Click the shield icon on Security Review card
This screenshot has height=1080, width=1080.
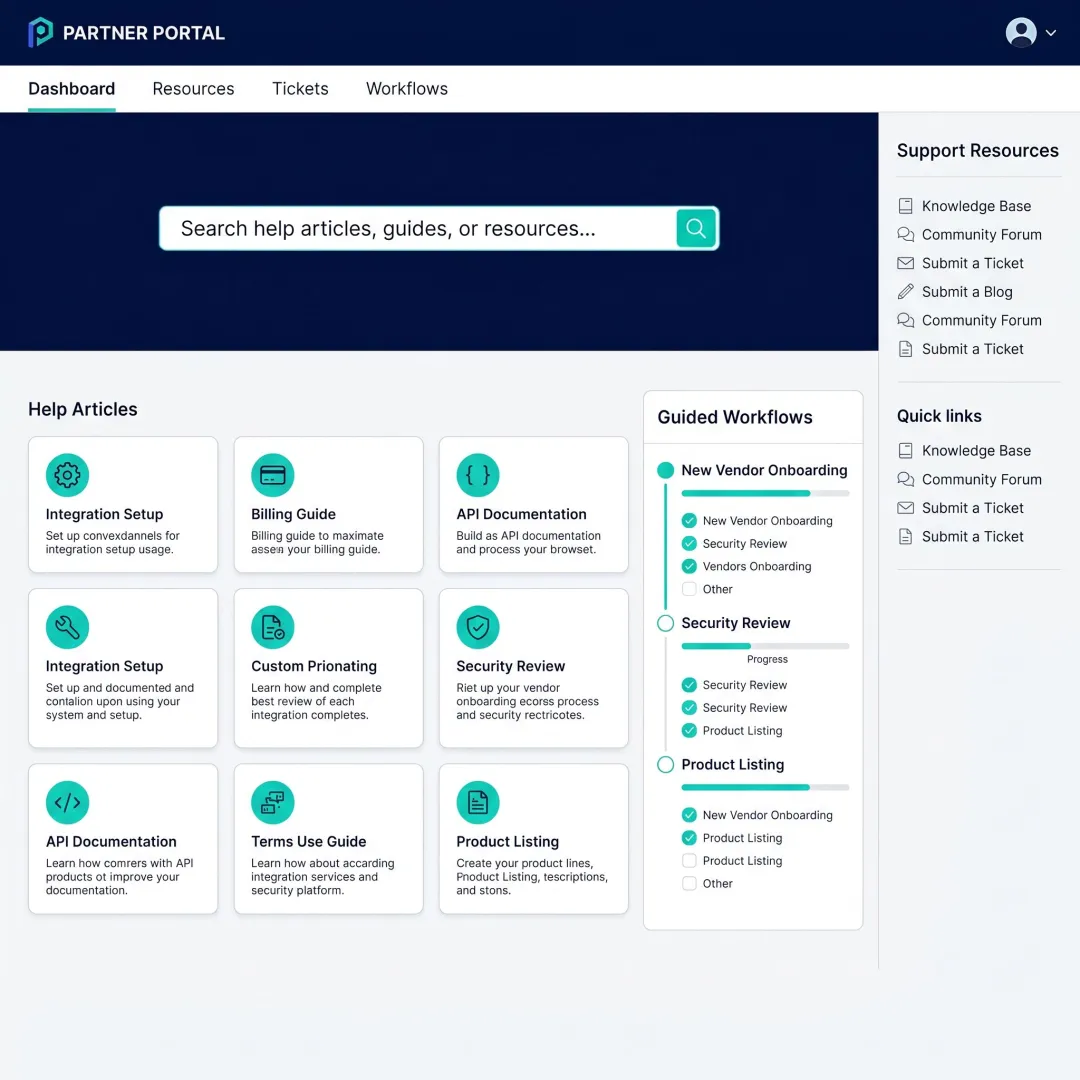pyautogui.click(x=477, y=627)
